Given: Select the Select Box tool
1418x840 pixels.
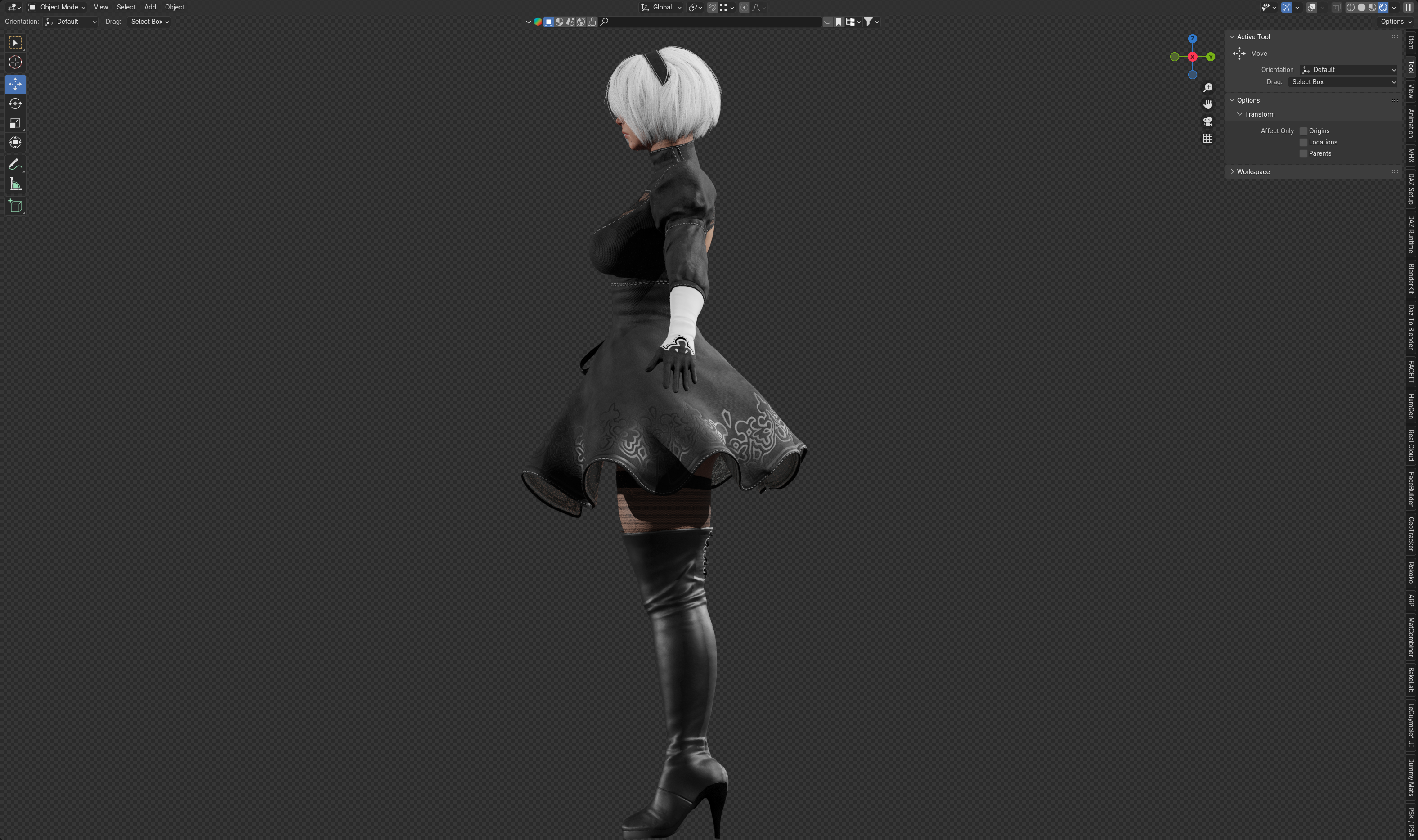Looking at the screenshot, I should click(15, 43).
